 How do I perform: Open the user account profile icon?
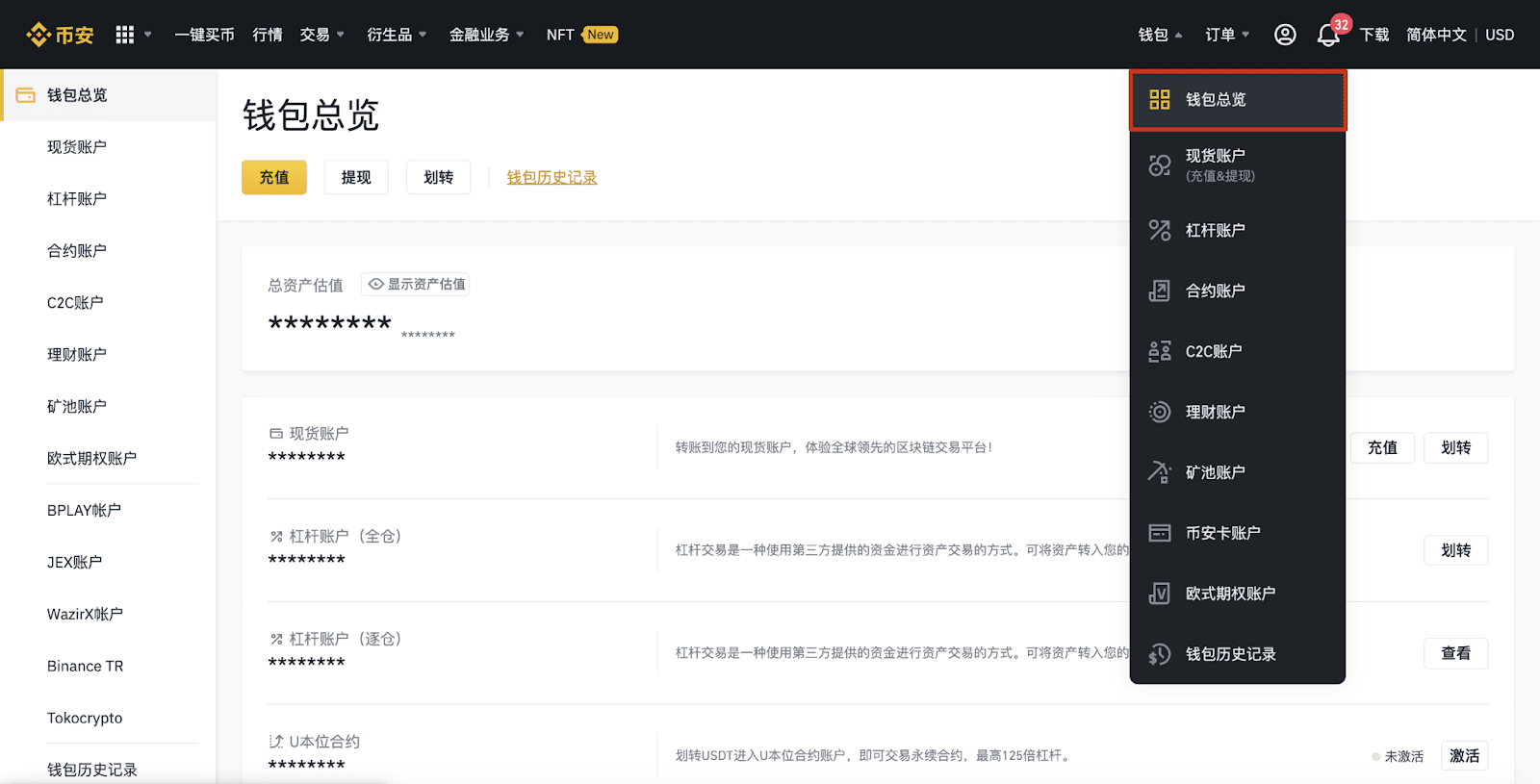point(1285,35)
